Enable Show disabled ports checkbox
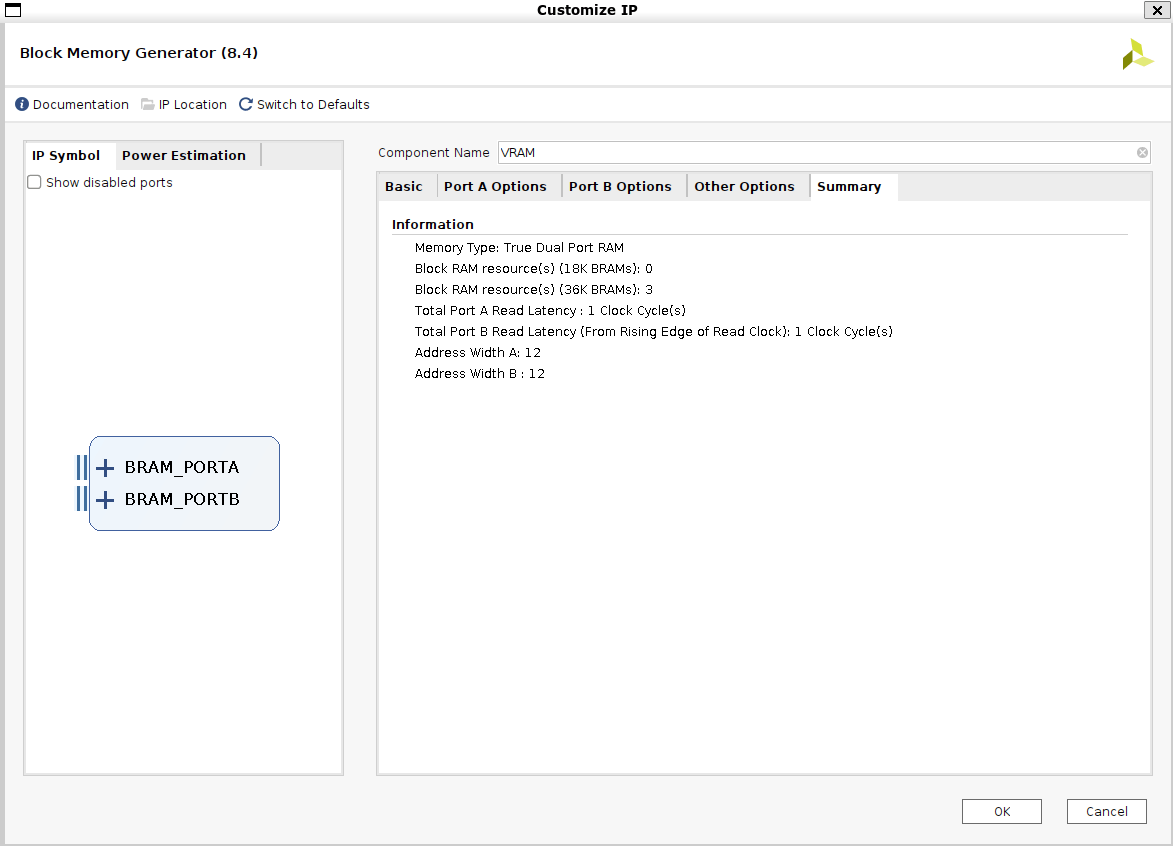This screenshot has width=1173, height=846. (34, 183)
